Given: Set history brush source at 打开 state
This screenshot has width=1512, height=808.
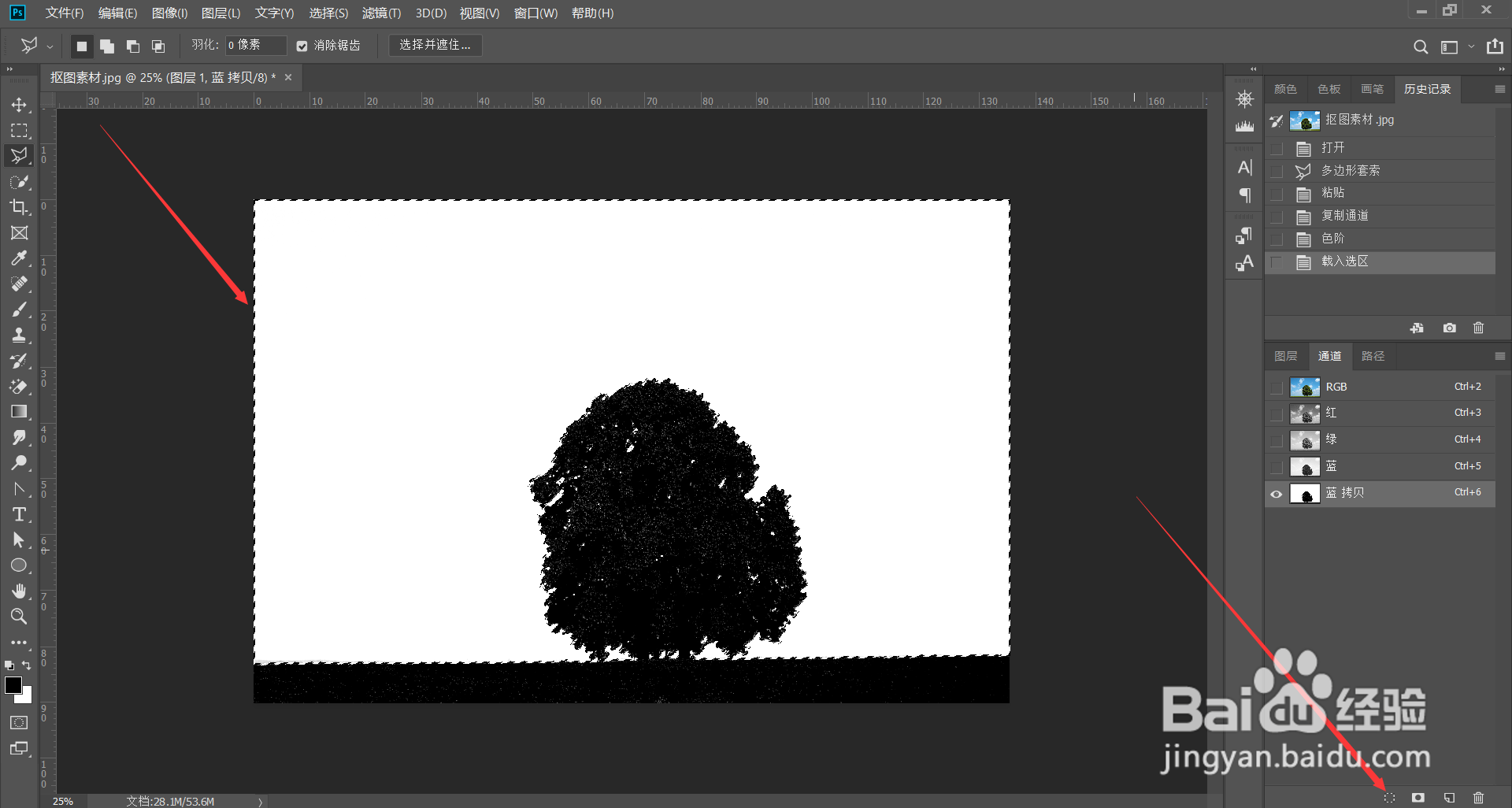Looking at the screenshot, I should pyautogui.click(x=1277, y=148).
